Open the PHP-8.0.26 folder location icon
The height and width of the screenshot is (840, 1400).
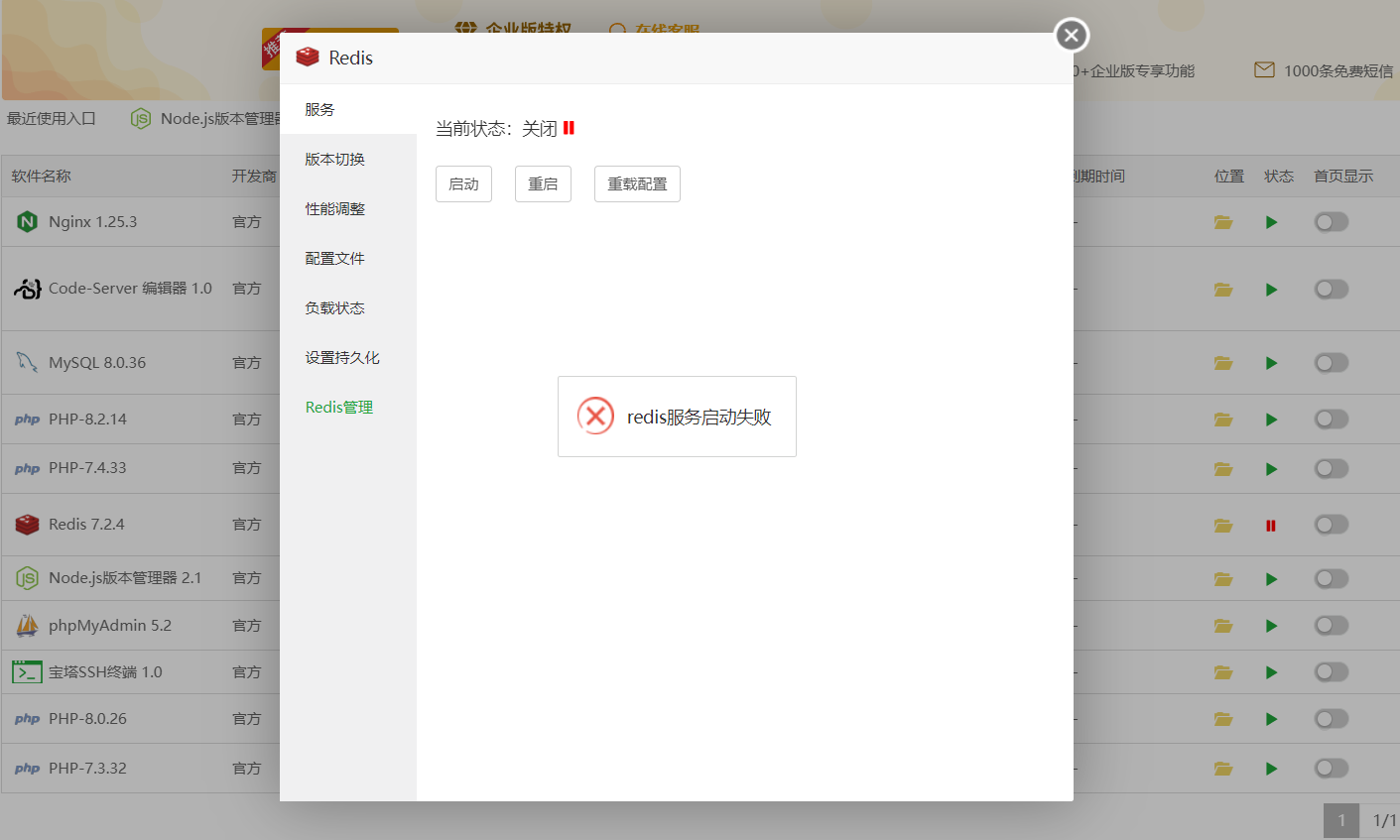tap(1223, 719)
